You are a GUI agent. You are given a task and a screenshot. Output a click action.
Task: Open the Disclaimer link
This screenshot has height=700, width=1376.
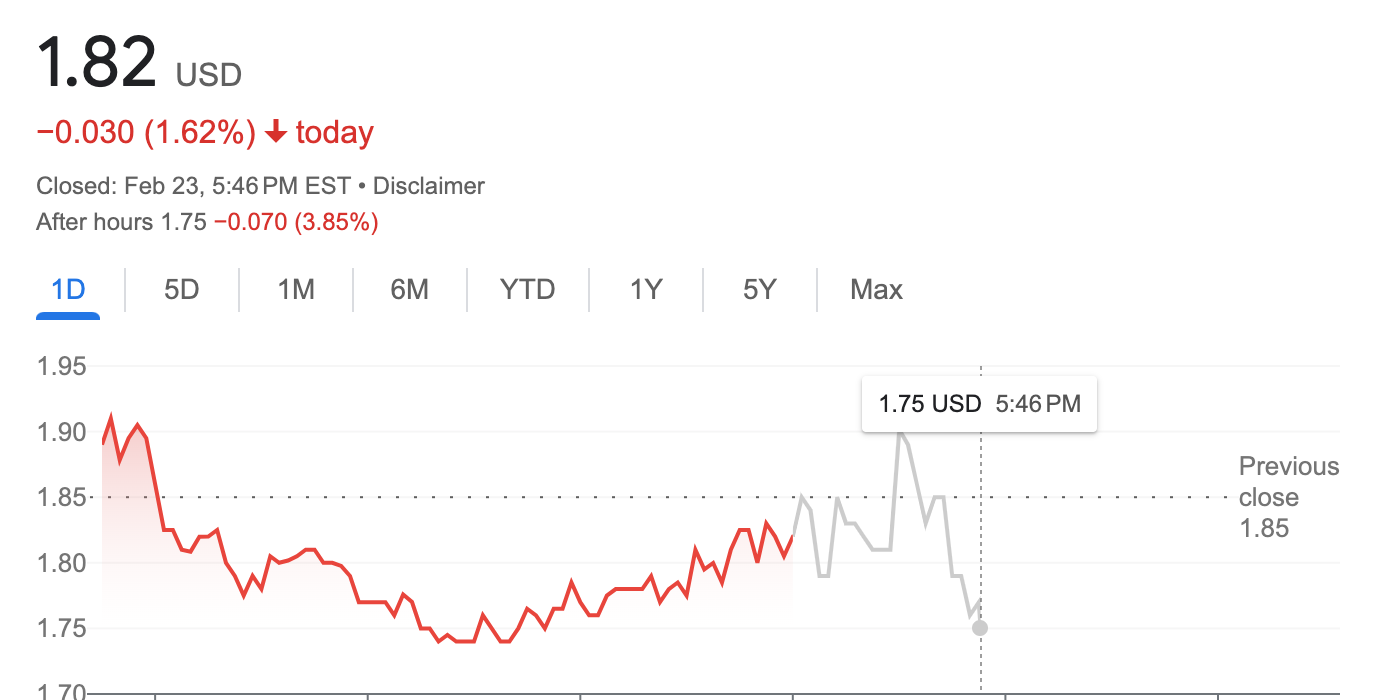tap(428, 186)
